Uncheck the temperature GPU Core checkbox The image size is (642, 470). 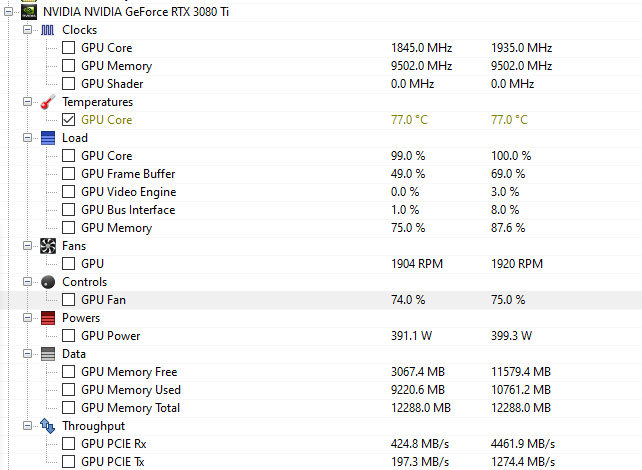coord(68,120)
